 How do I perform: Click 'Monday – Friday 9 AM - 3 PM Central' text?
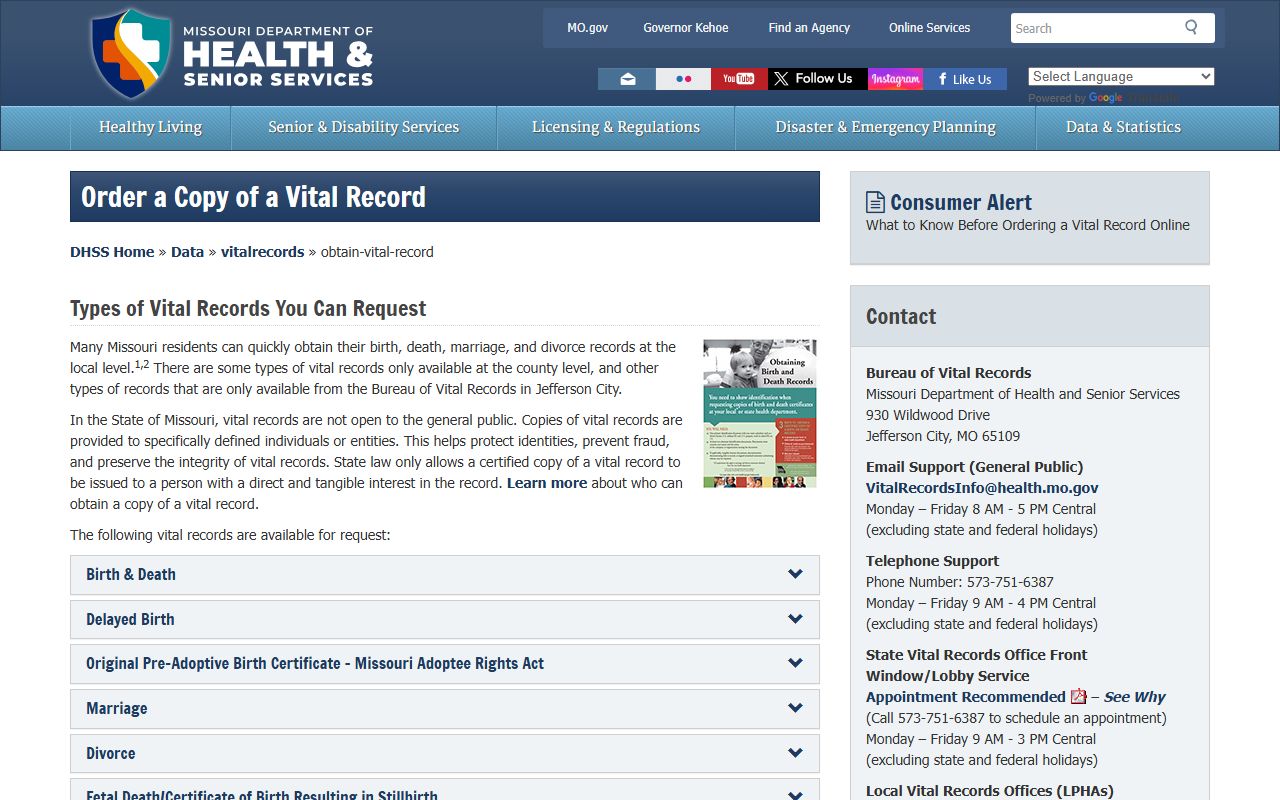pyautogui.click(x=981, y=739)
